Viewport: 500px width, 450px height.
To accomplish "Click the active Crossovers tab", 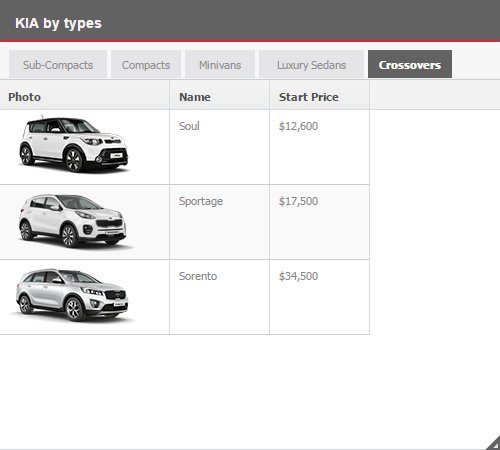I will coord(410,64).
